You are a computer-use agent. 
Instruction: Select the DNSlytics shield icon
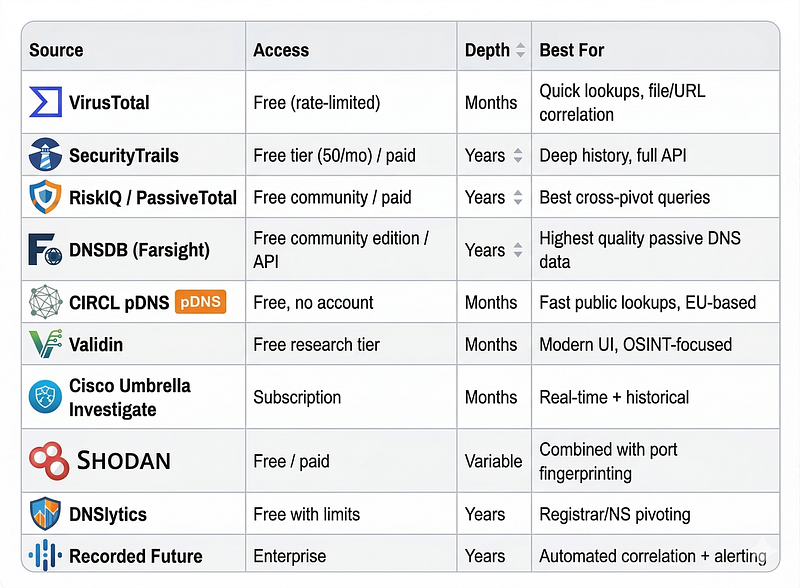[45, 513]
